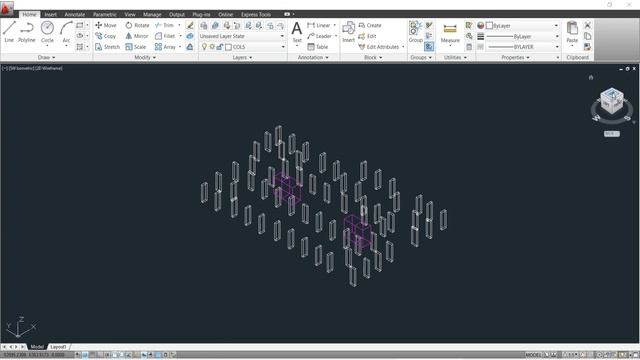Click the Edit Attributes tool
640x360 pixels.
pyautogui.click(x=379, y=47)
